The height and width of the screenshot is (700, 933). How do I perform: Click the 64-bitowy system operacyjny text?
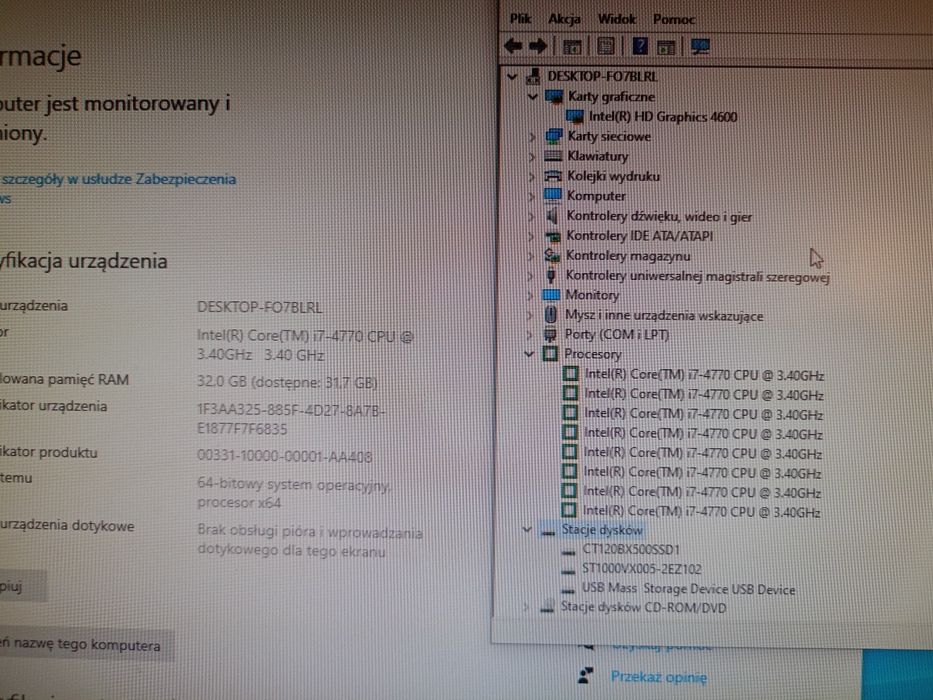click(x=293, y=485)
